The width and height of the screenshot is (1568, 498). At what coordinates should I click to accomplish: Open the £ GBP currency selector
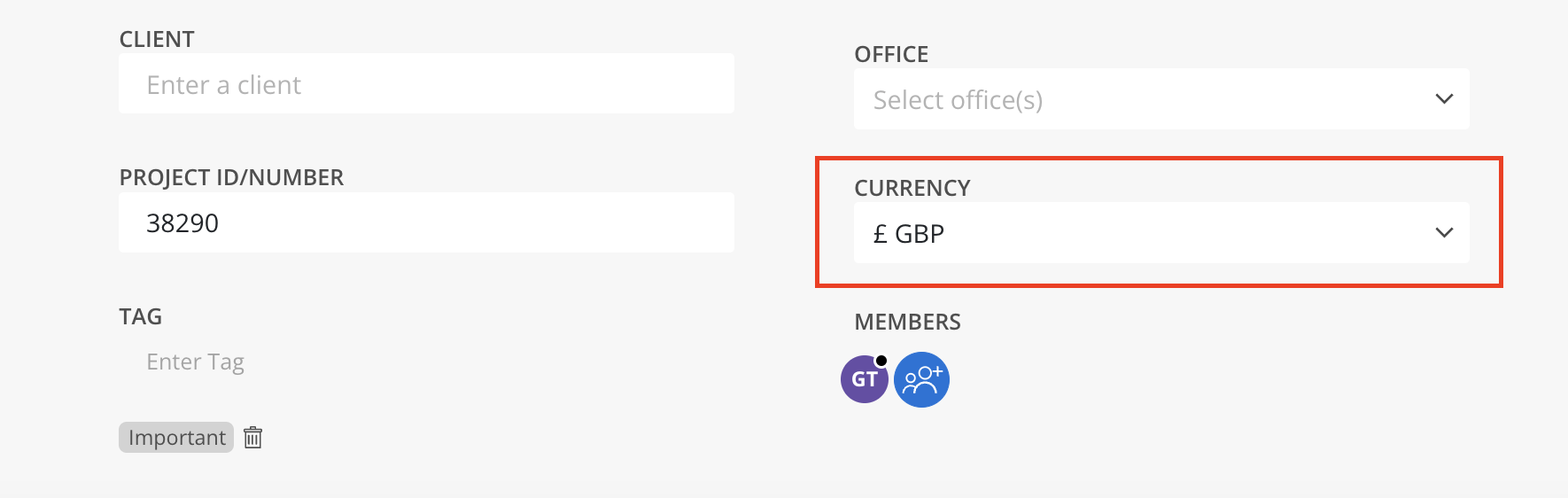click(x=1161, y=232)
